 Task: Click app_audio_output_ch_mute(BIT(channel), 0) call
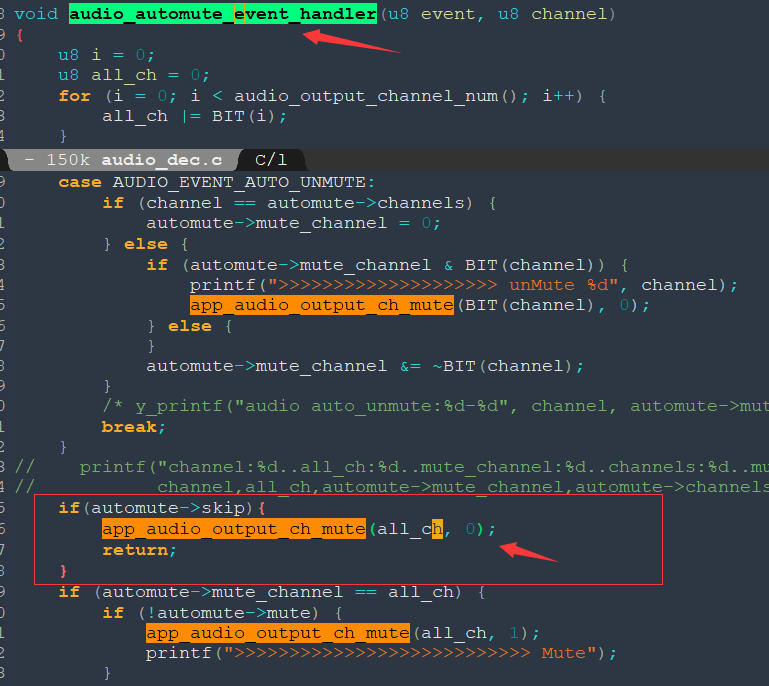(x=420, y=305)
